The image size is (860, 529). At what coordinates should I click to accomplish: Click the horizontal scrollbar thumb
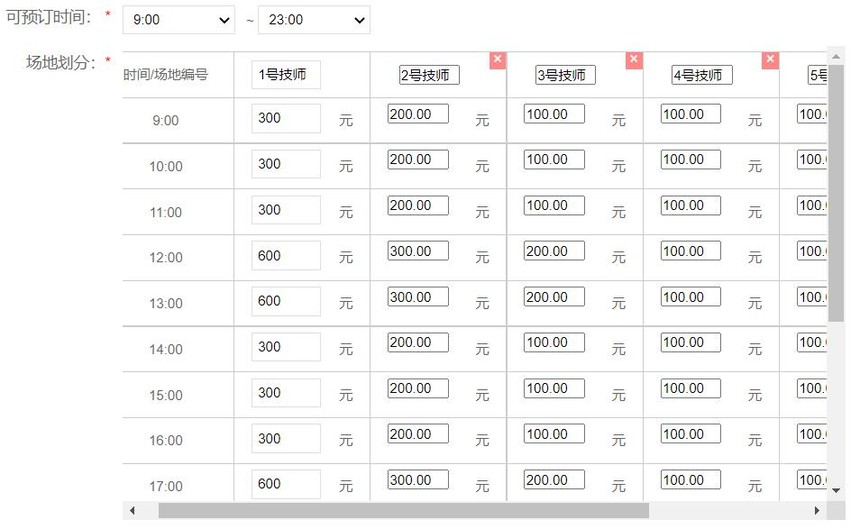pos(400,511)
